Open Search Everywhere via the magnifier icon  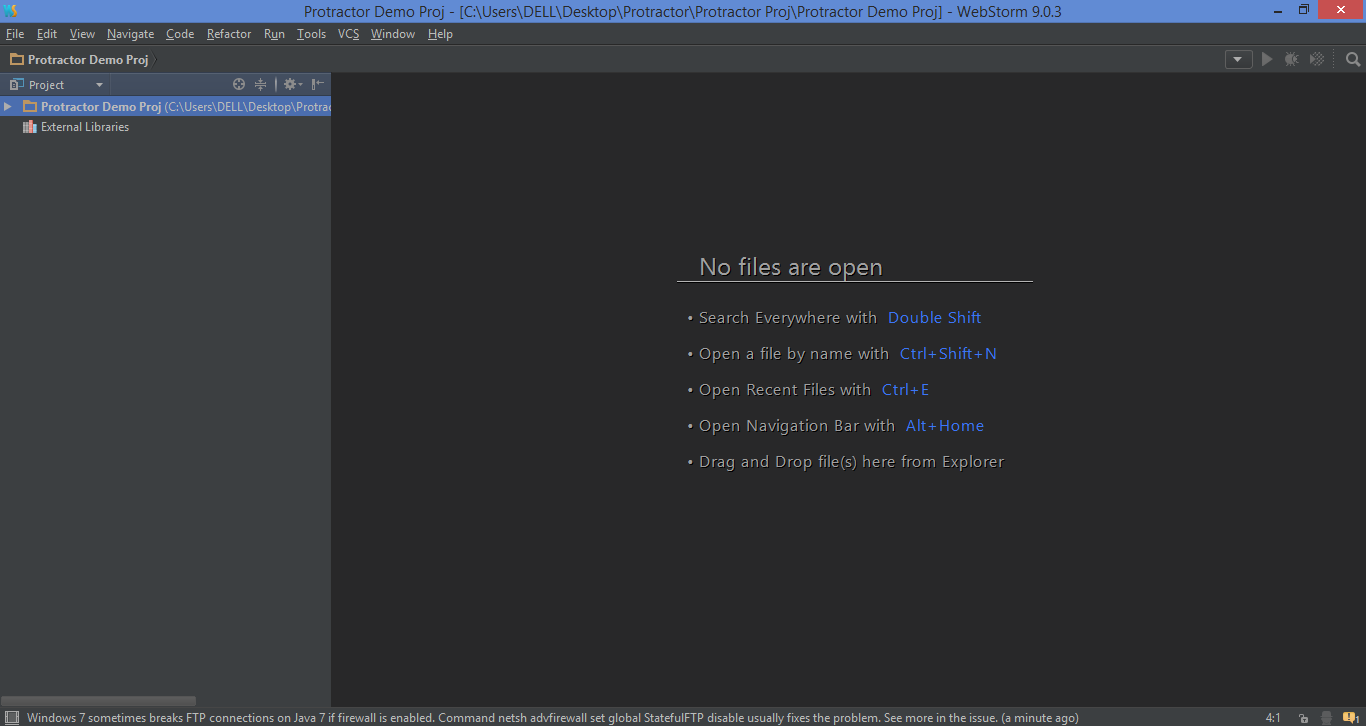[1352, 59]
